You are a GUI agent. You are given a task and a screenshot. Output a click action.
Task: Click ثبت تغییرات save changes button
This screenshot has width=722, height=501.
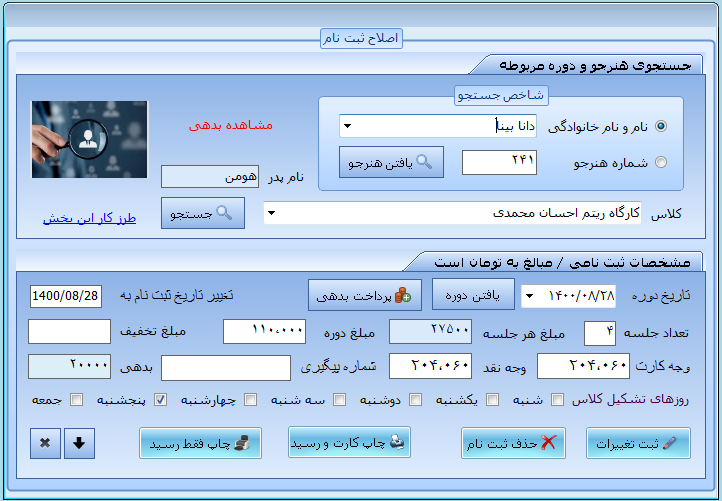(638, 443)
